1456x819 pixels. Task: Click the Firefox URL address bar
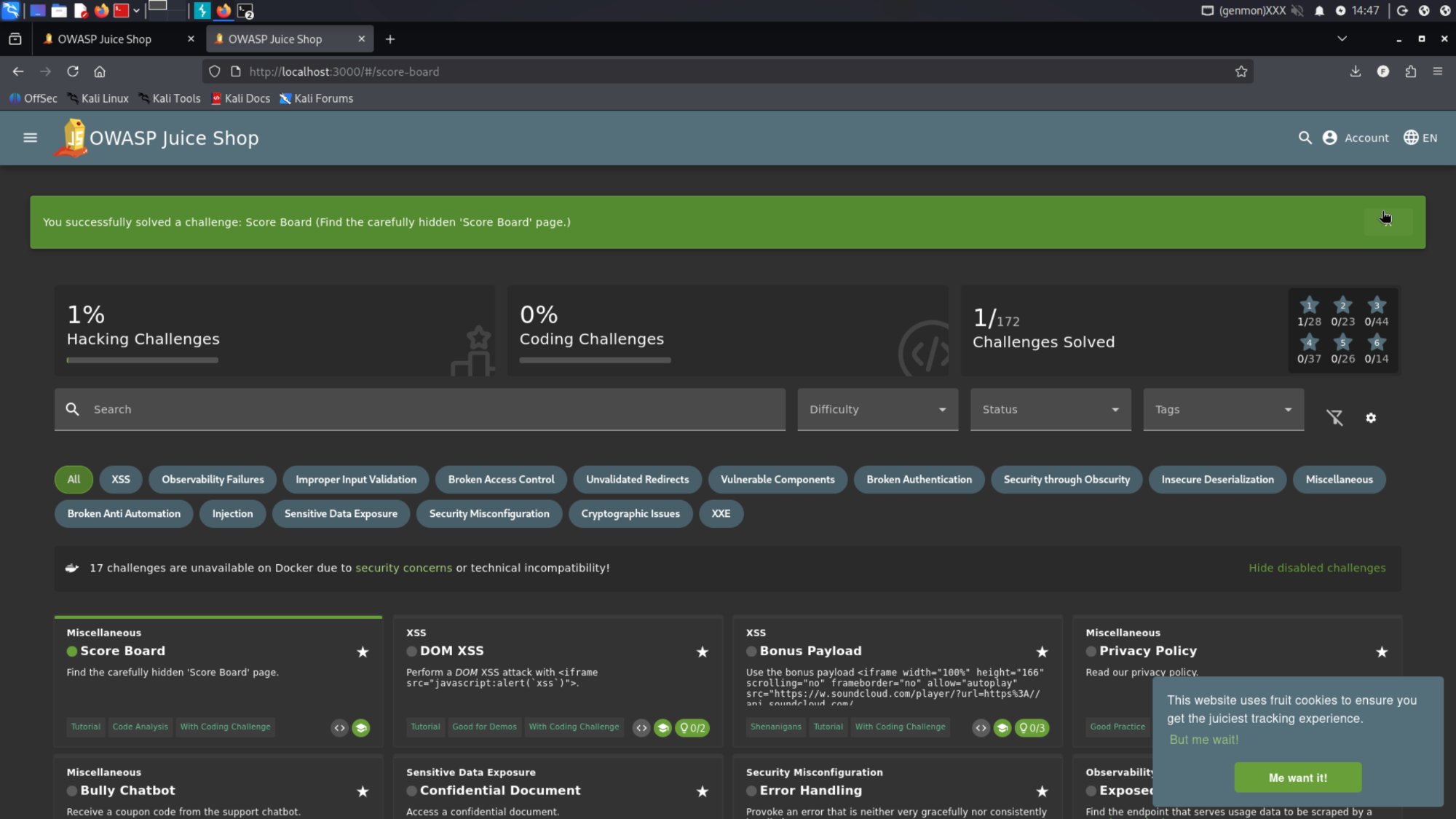click(x=728, y=71)
